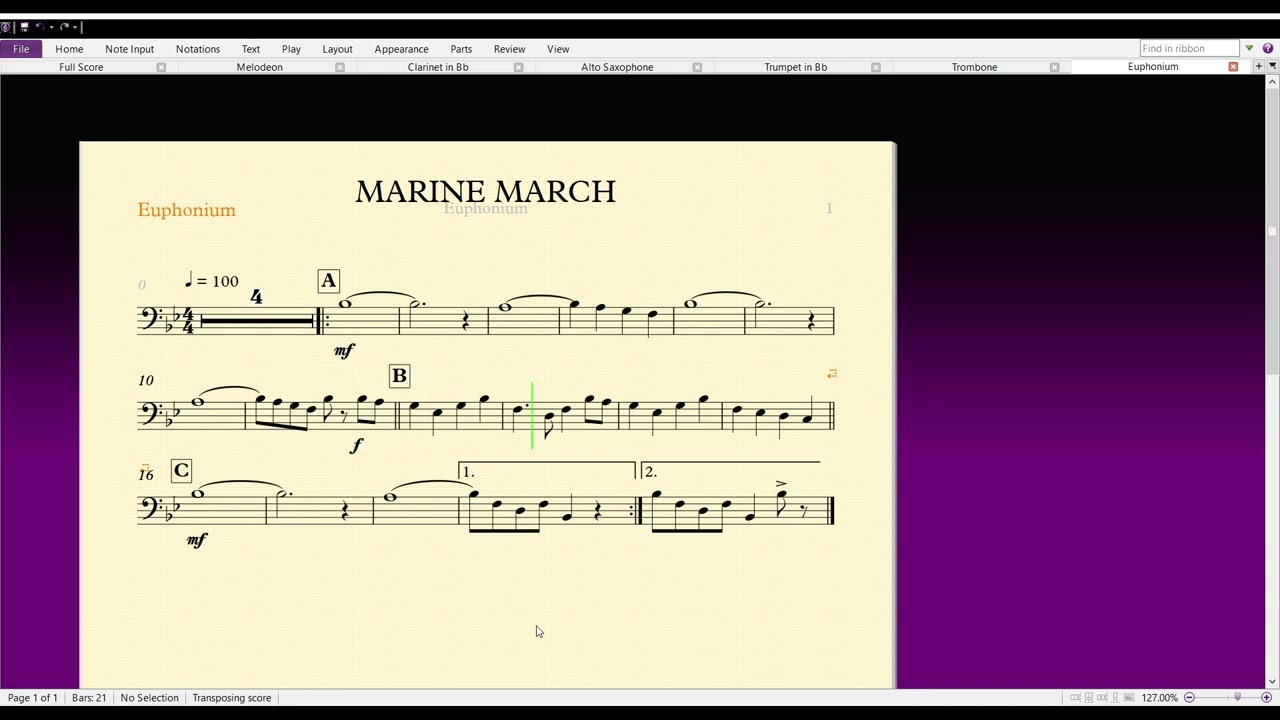Adjust the zoom slider handle
Viewport: 1280px width, 720px height.
pyautogui.click(x=1237, y=697)
